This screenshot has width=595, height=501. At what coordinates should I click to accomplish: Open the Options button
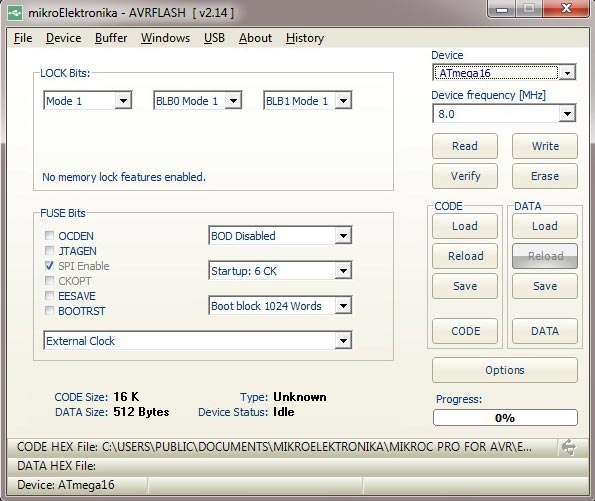point(505,370)
